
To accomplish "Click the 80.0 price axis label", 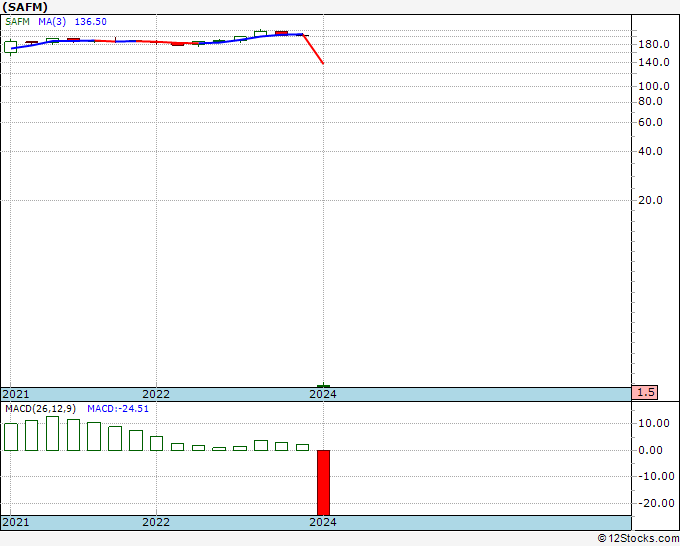I will pyautogui.click(x=651, y=101).
